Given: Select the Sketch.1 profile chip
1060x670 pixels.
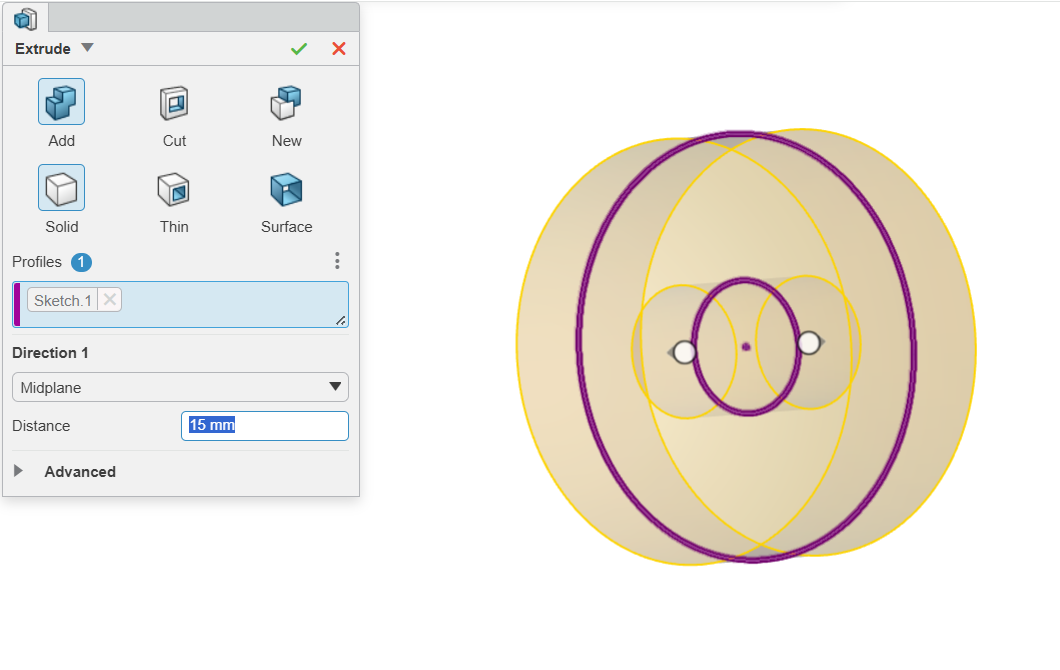Looking at the screenshot, I should (63, 300).
